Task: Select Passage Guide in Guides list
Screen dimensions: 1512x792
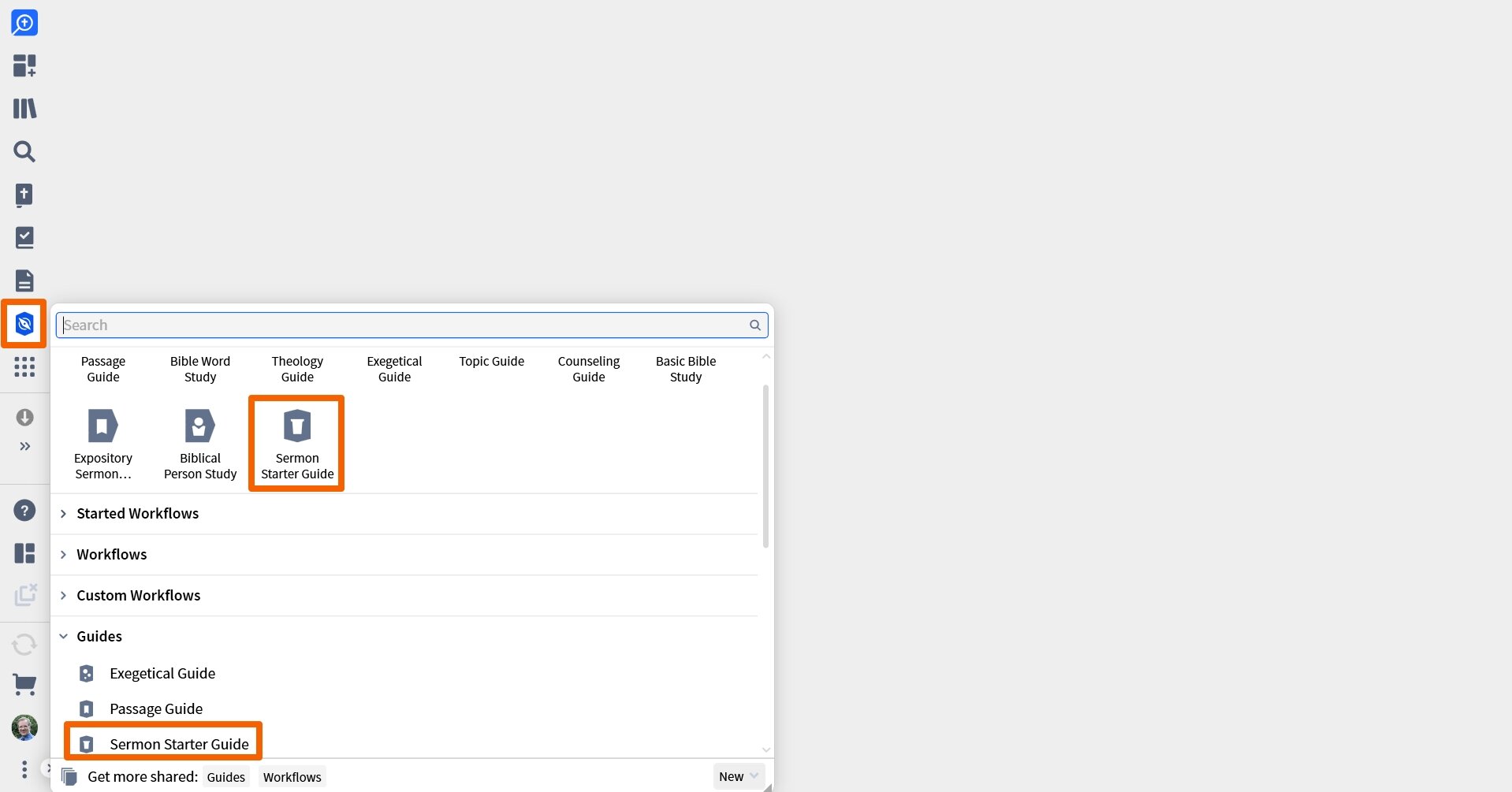Action: point(156,709)
